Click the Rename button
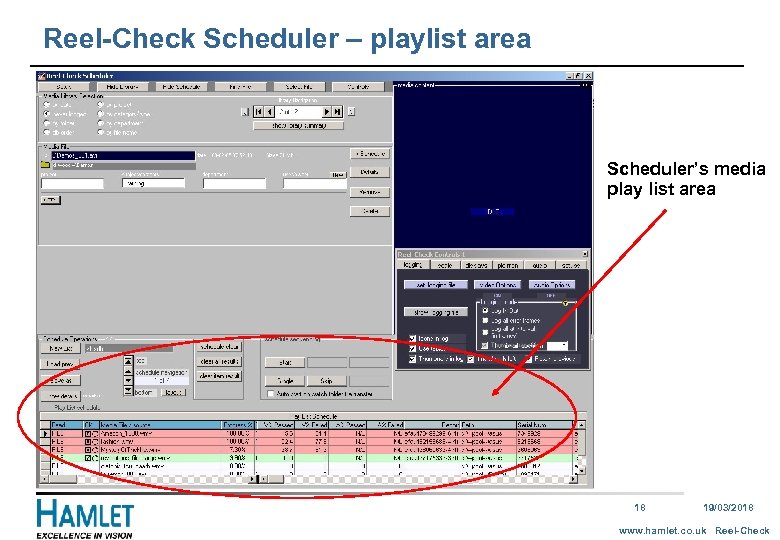The height and width of the screenshot is (540, 780). pyautogui.click(x=370, y=192)
